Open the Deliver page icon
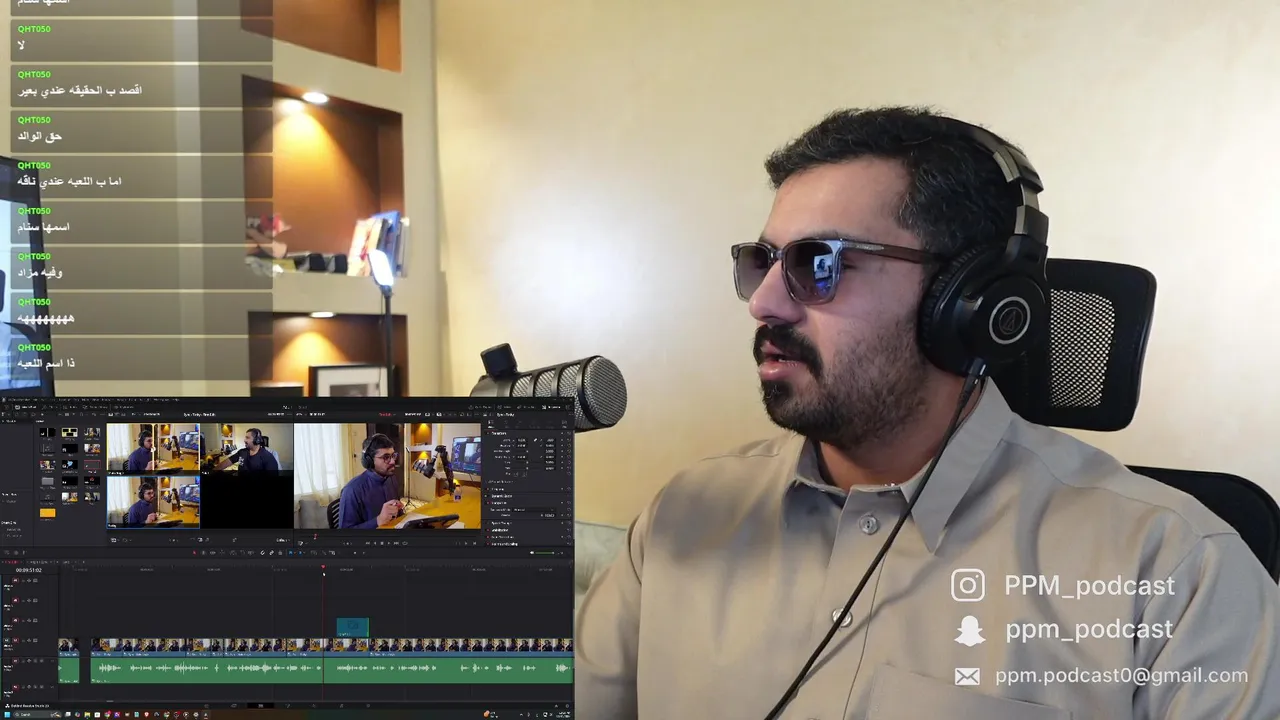Screen dimensions: 1280x720 [368, 705]
